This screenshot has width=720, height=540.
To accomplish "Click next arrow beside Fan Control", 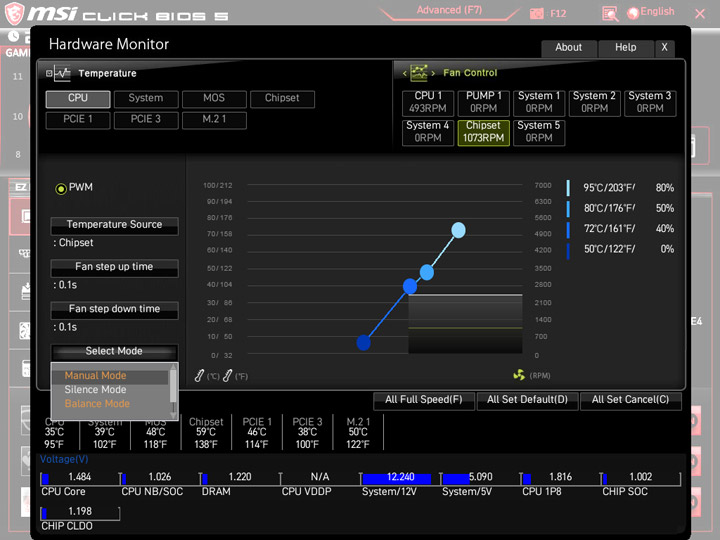I will 433,73.
